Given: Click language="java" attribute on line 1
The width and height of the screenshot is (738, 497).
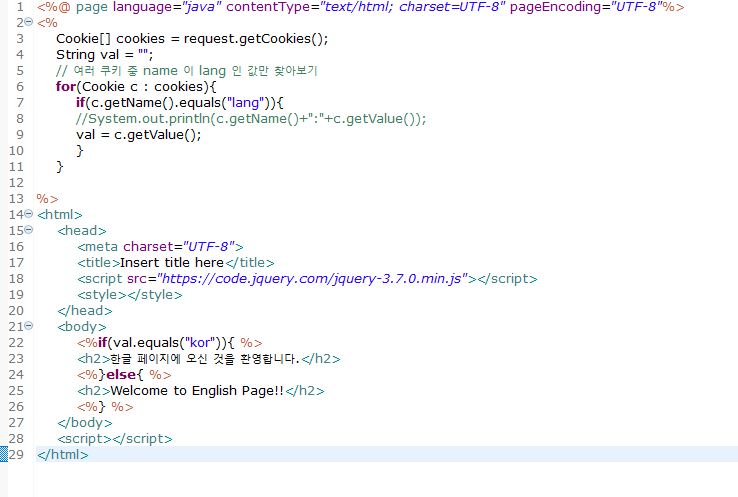Looking at the screenshot, I should [167, 7].
